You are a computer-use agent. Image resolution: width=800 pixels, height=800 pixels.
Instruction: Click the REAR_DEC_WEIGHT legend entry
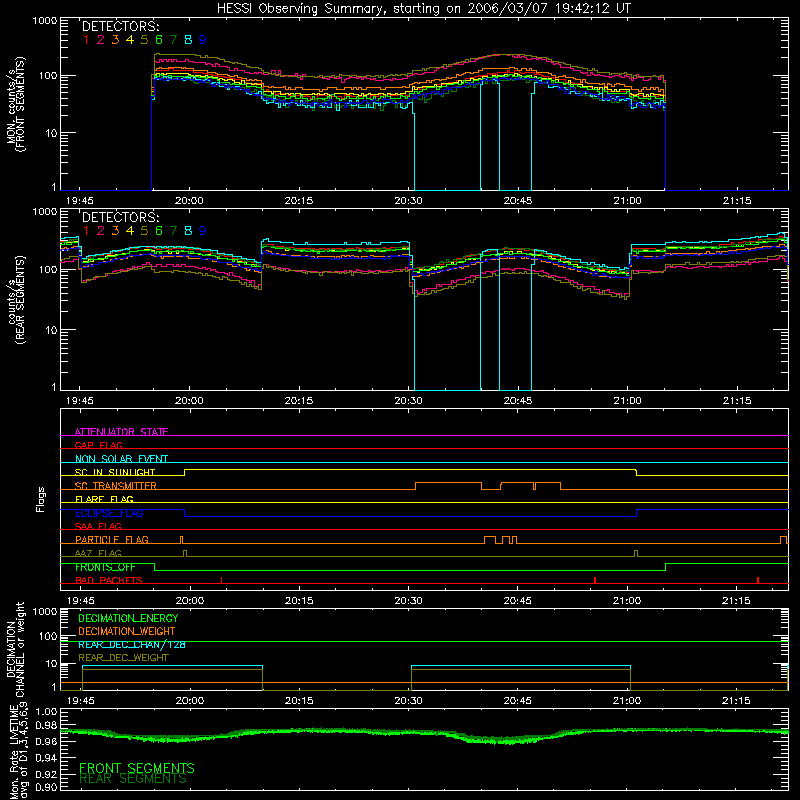pyautogui.click(x=123, y=658)
